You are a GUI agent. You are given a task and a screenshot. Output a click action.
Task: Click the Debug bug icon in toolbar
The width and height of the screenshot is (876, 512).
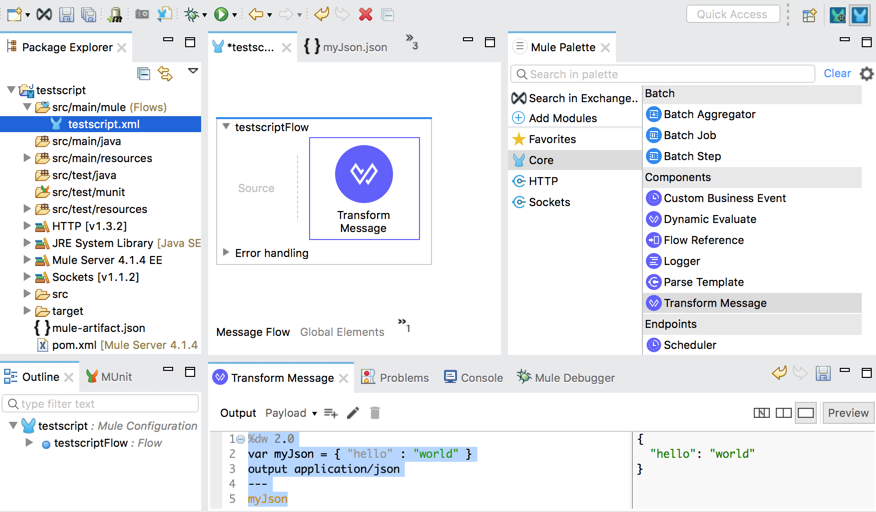191,15
